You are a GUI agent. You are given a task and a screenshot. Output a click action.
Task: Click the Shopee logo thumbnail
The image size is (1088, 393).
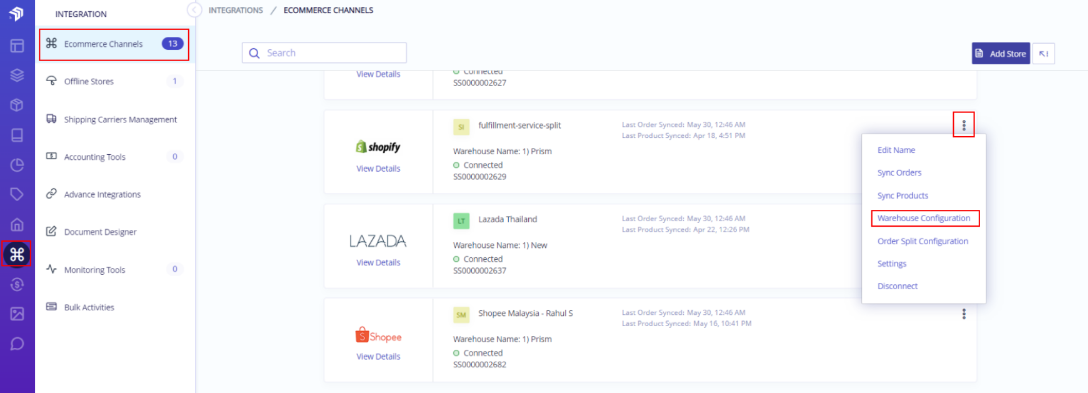378,335
